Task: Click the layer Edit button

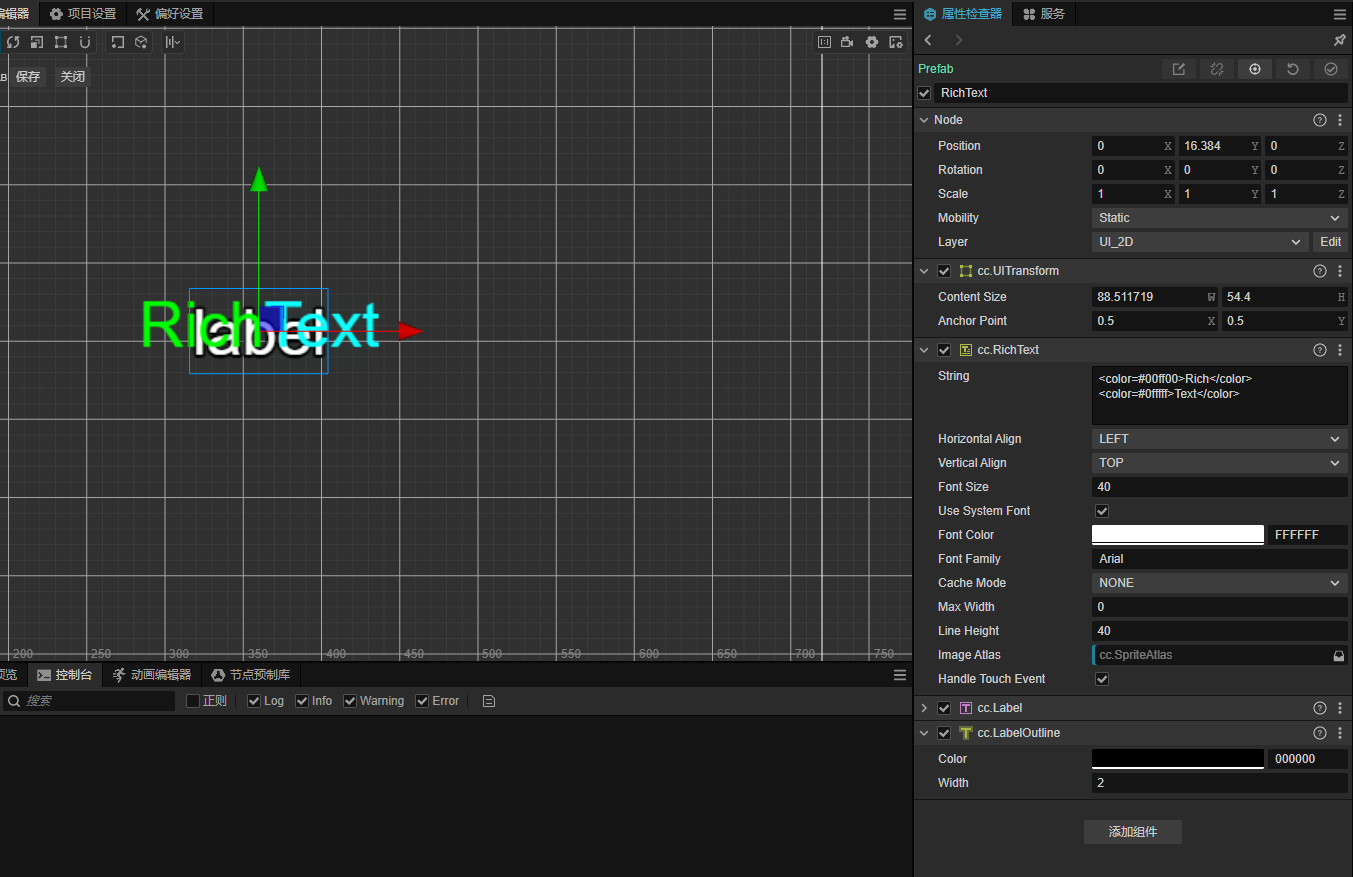Action: tap(1330, 242)
